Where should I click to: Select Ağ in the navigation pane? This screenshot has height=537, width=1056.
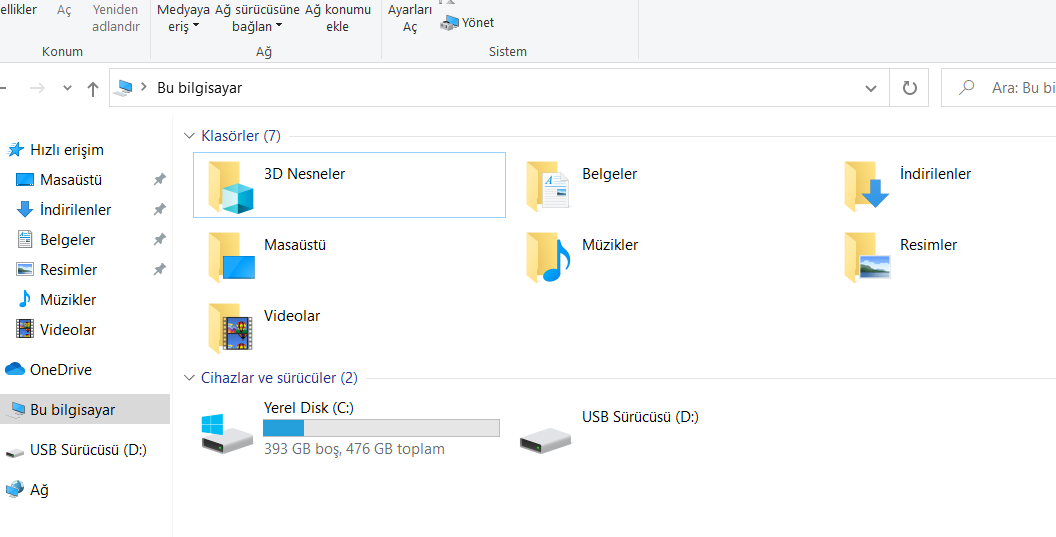point(39,490)
